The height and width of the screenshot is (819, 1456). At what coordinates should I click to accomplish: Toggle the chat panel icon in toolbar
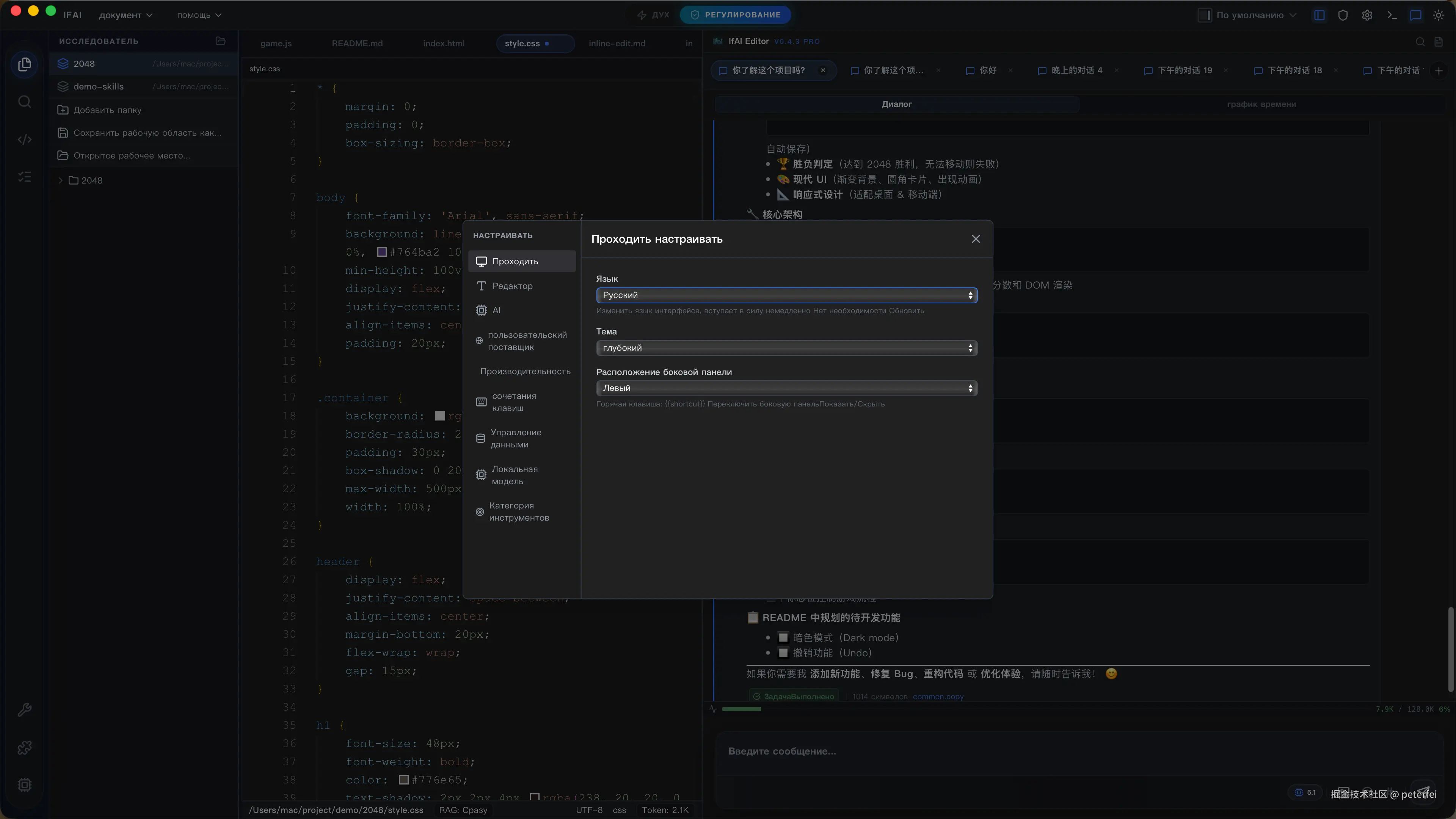click(x=1415, y=15)
